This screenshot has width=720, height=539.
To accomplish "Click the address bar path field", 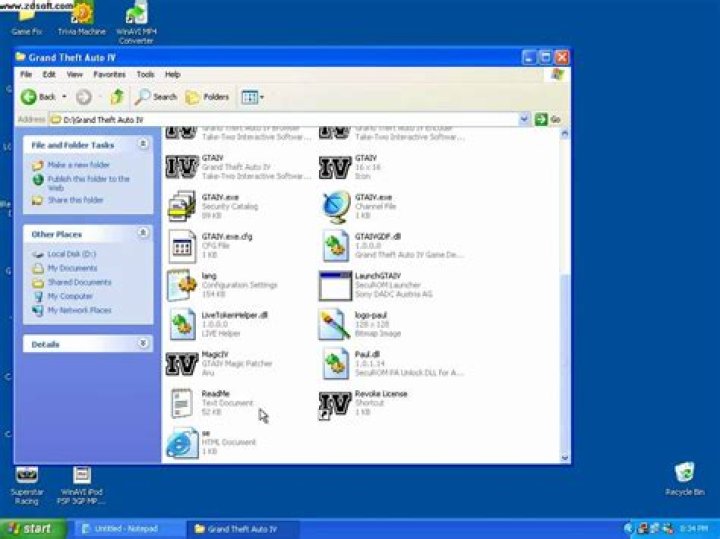I will 284,119.
